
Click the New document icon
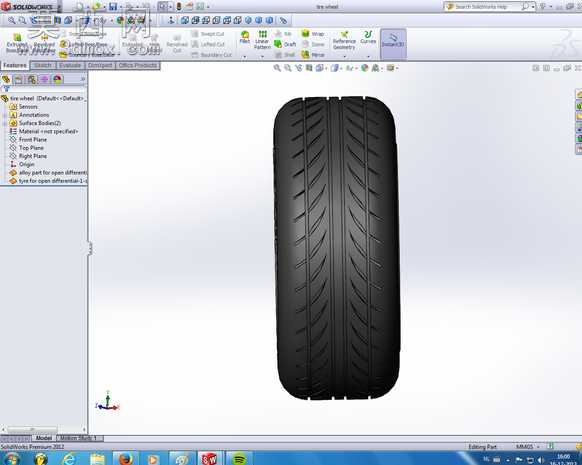79,6
